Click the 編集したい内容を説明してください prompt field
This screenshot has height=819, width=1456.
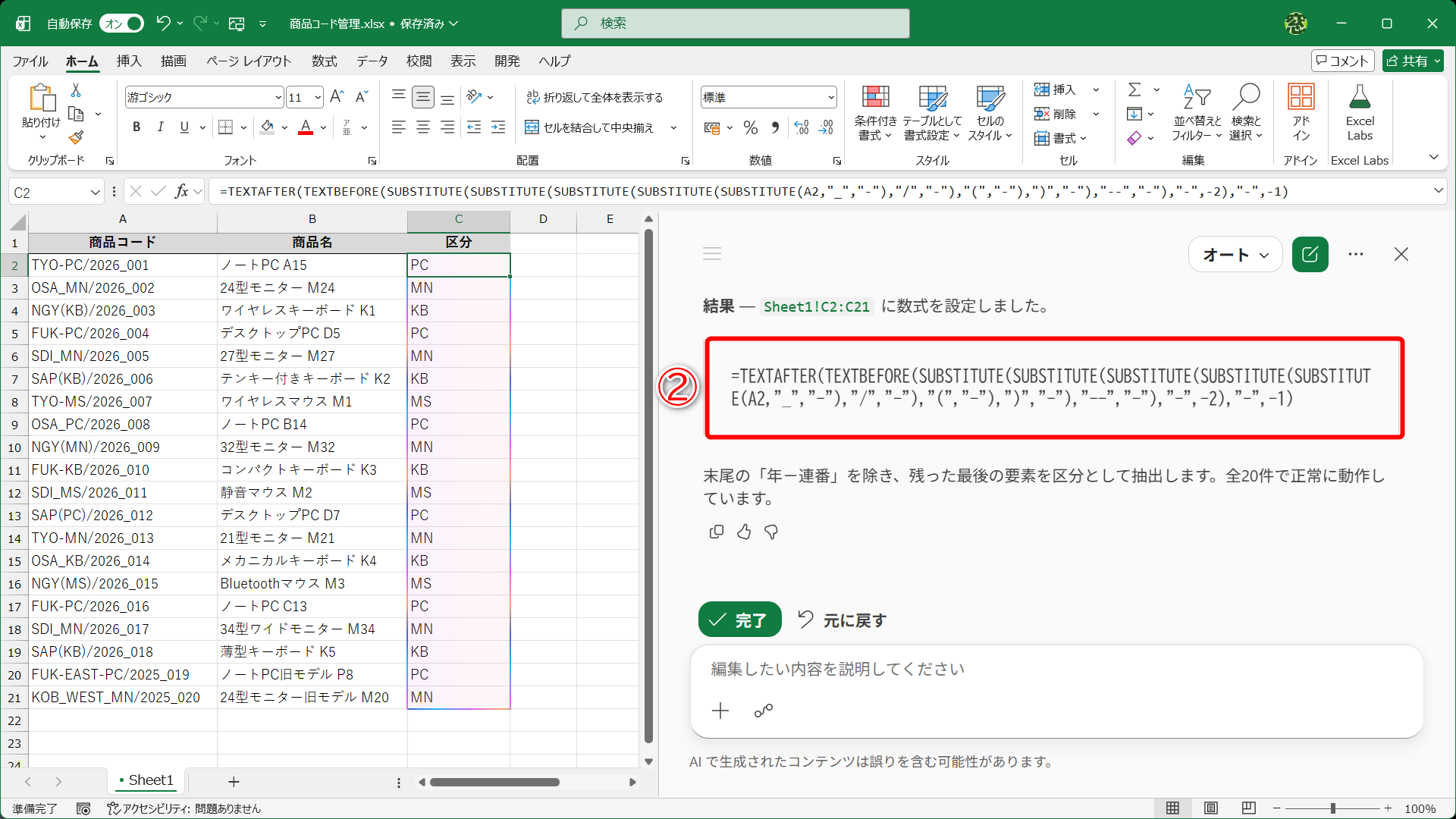[x=1056, y=669]
